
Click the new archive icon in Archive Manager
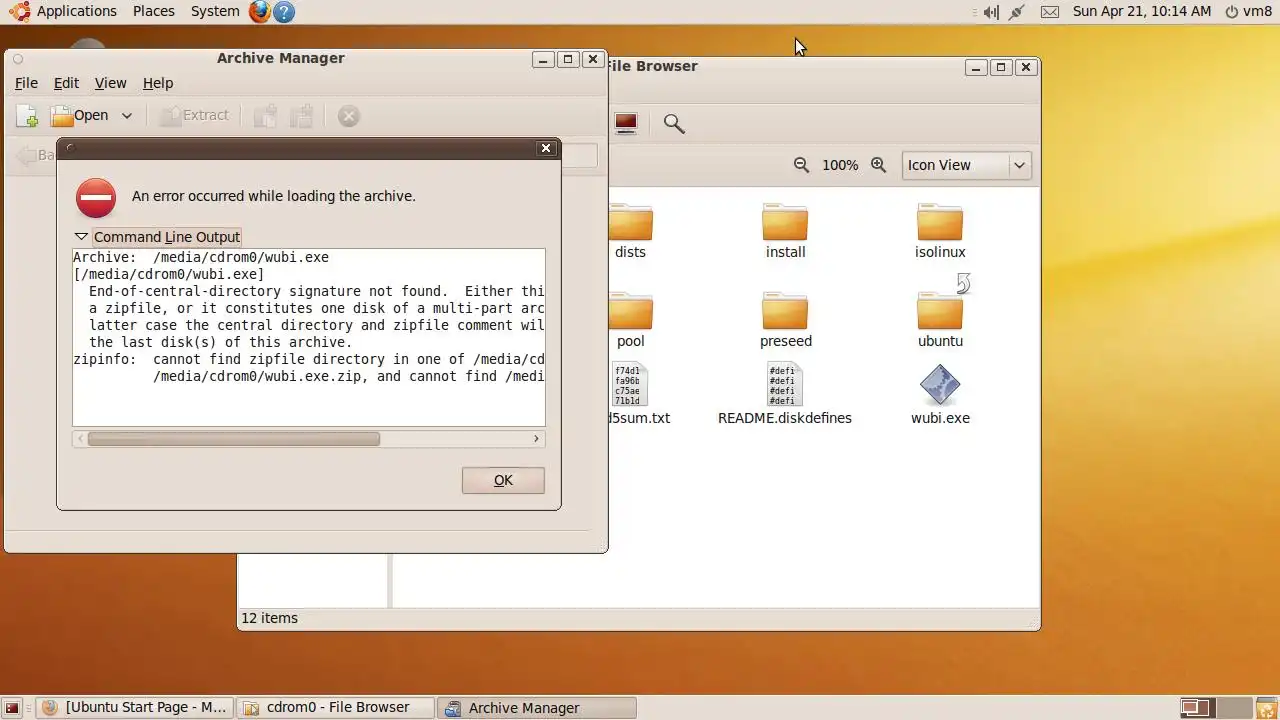point(27,116)
